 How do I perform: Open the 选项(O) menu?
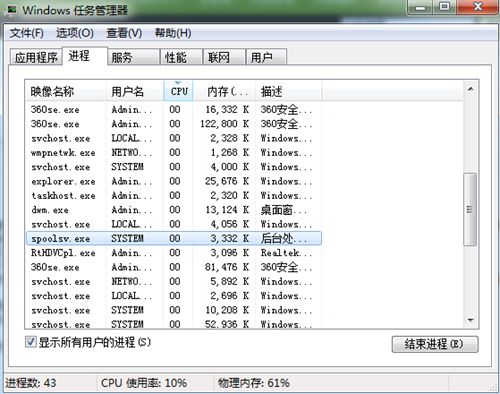pos(75,33)
